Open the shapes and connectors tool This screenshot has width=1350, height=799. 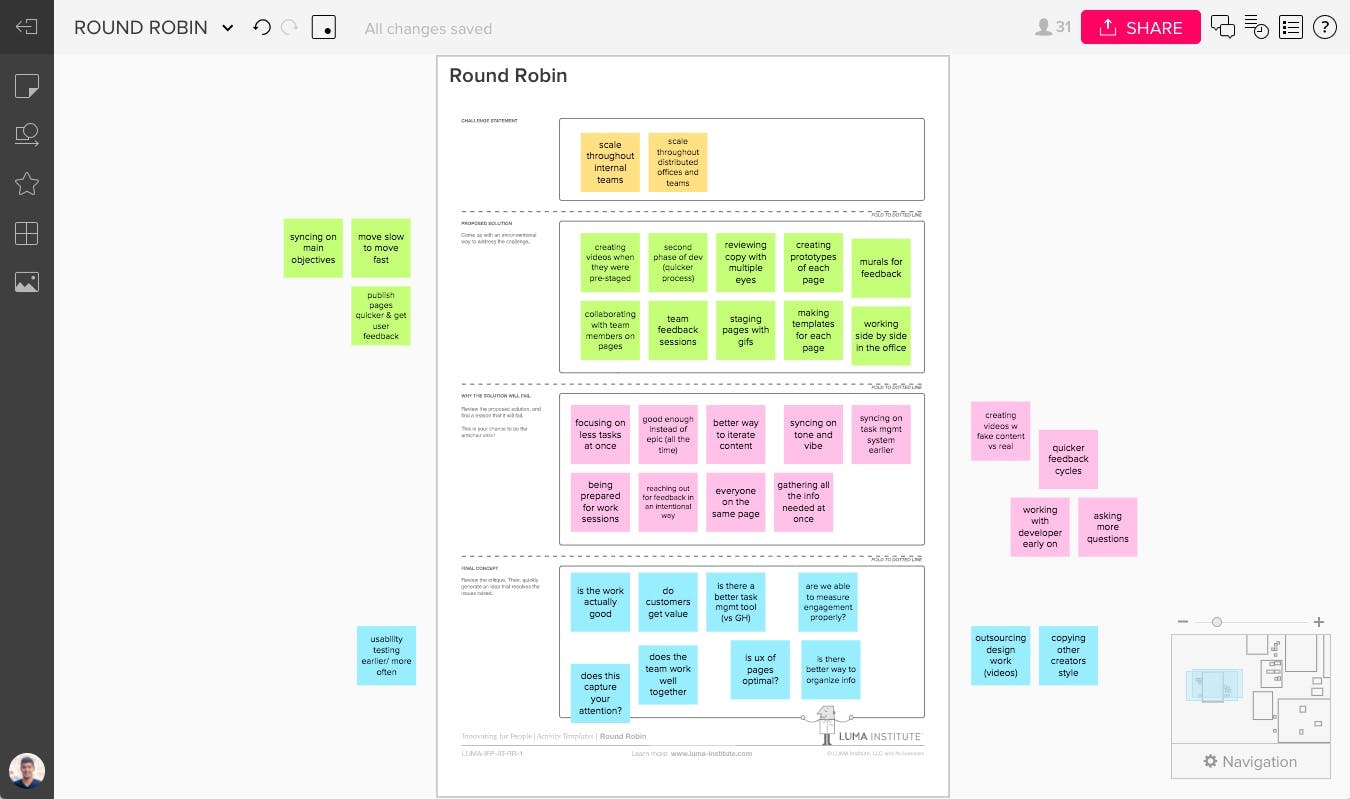pos(27,135)
